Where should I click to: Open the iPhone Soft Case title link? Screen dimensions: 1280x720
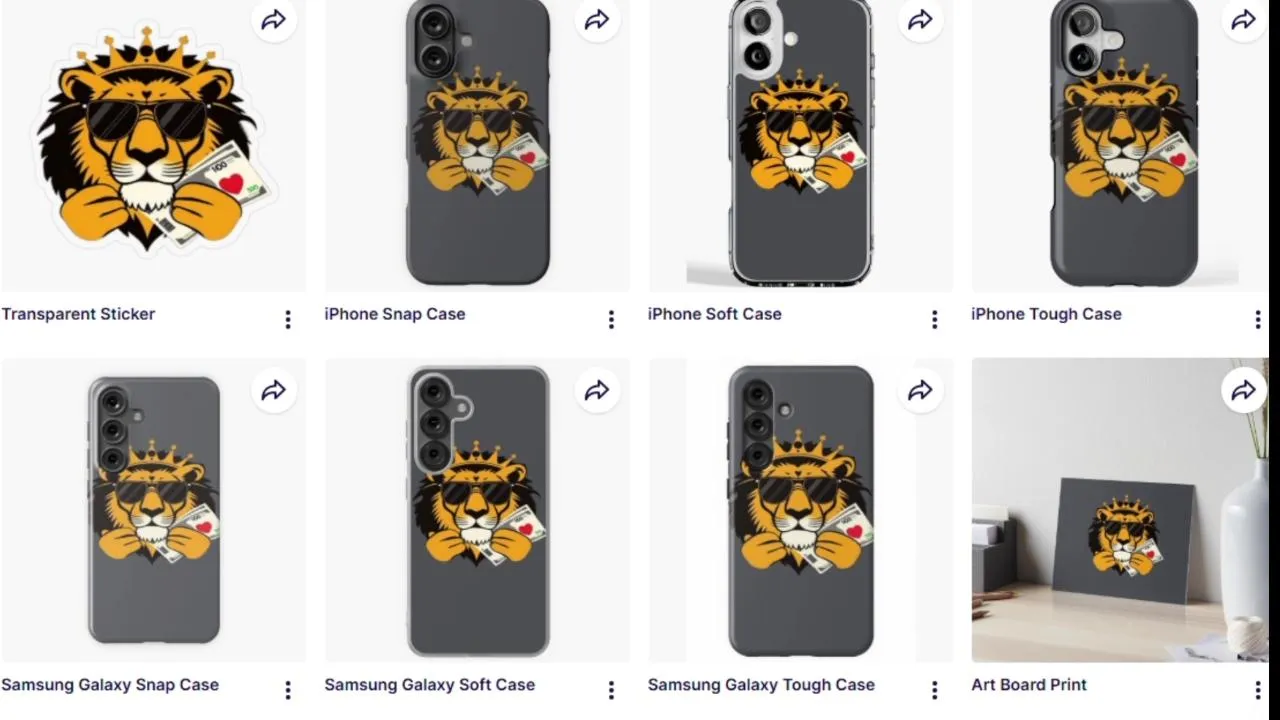pyautogui.click(x=714, y=314)
